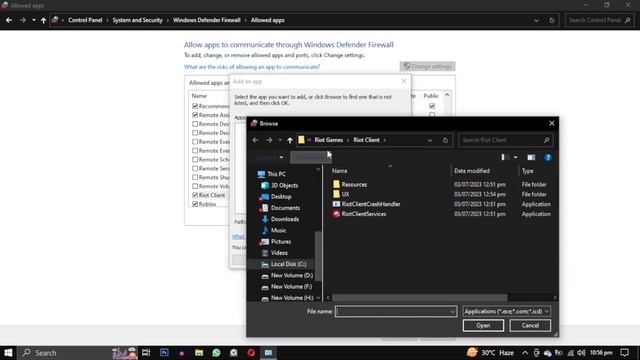Go back in the Control Panel window
This screenshot has width=640, height=360.
[9, 20]
